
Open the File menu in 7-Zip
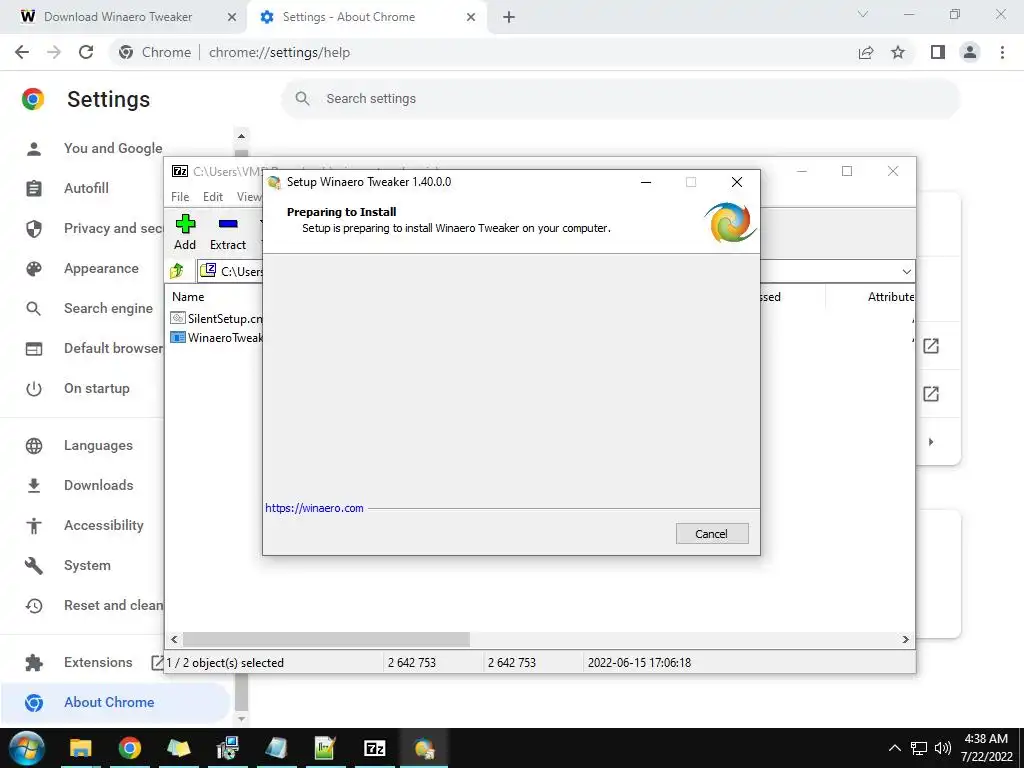coord(180,197)
